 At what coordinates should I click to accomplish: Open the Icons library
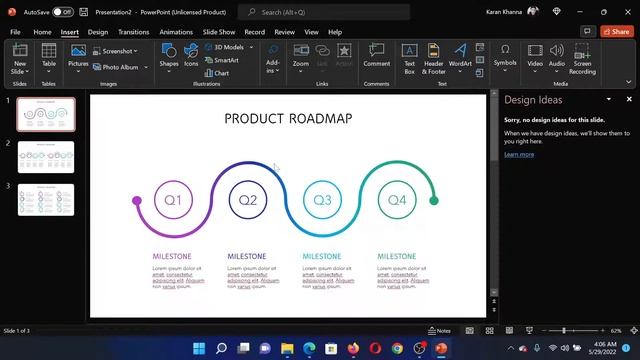coord(191,55)
